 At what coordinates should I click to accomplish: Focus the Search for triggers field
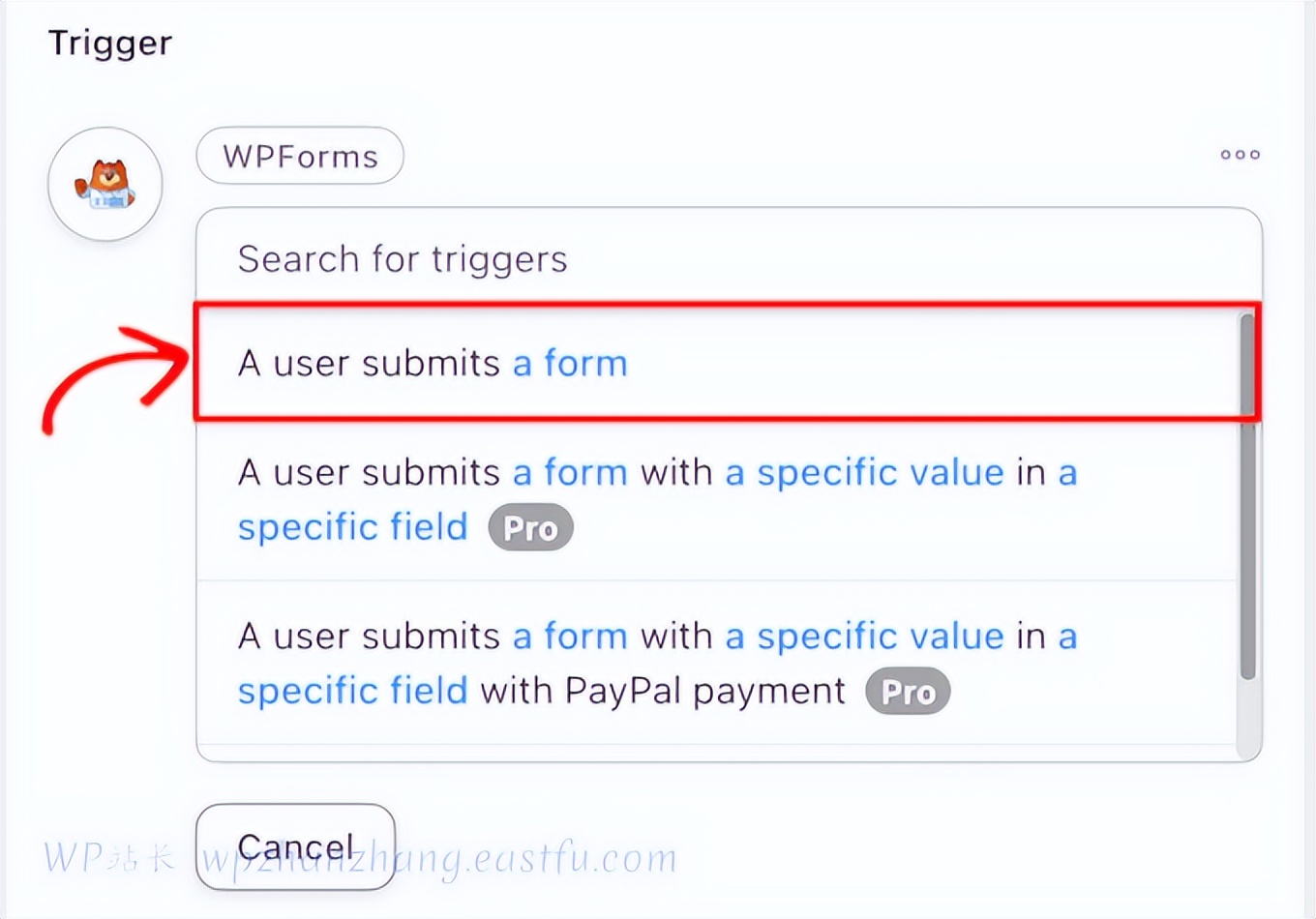pos(716,259)
